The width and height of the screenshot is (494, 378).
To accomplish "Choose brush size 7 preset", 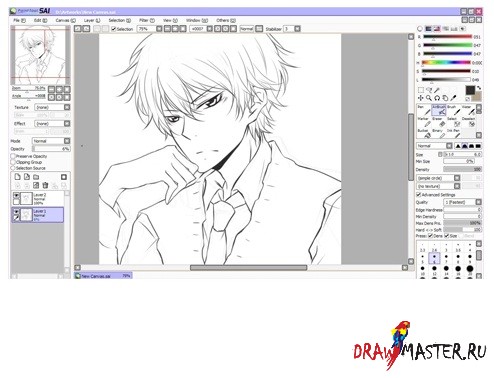I will 446,259.
